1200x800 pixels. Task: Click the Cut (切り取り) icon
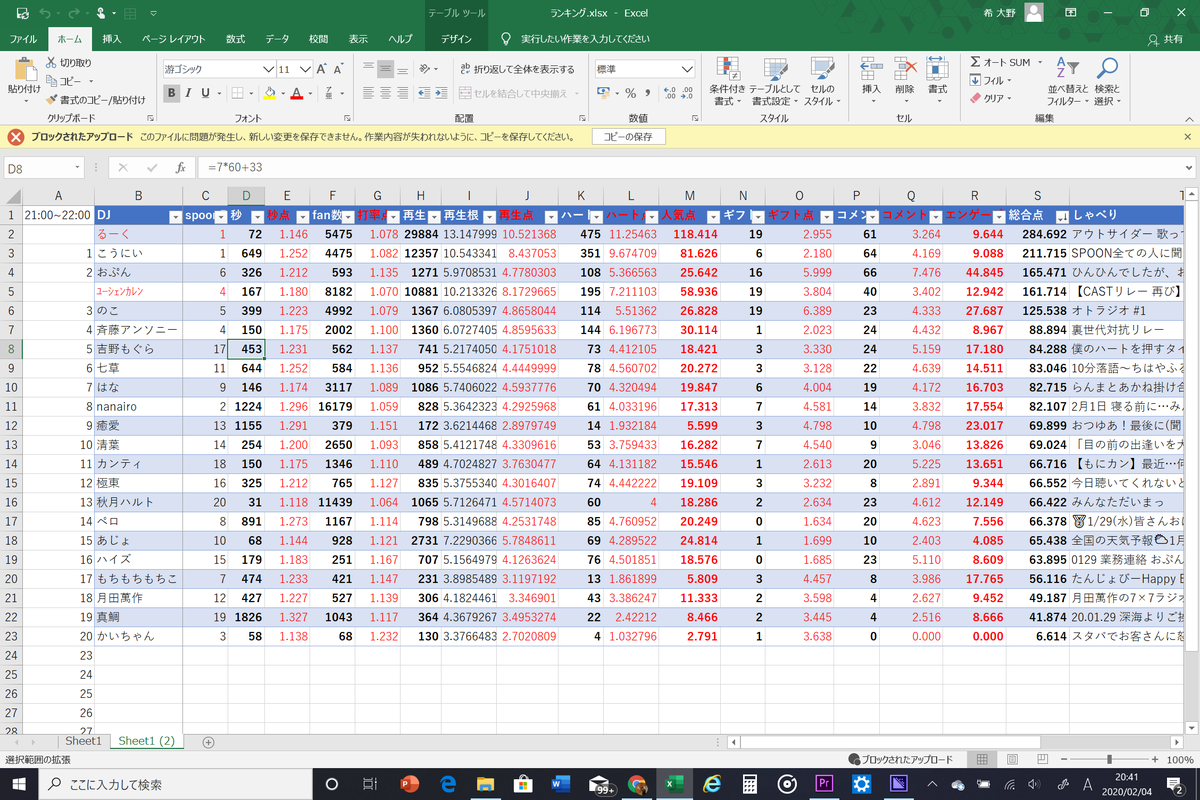tap(52, 63)
